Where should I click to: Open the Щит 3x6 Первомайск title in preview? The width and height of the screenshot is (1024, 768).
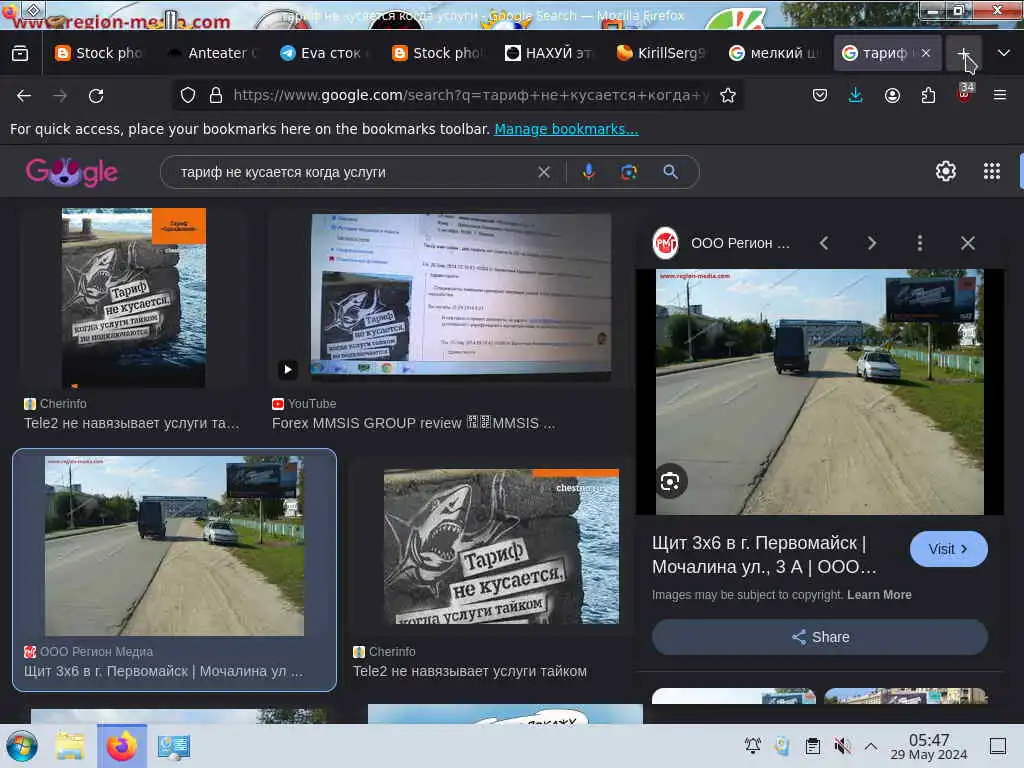(764, 555)
